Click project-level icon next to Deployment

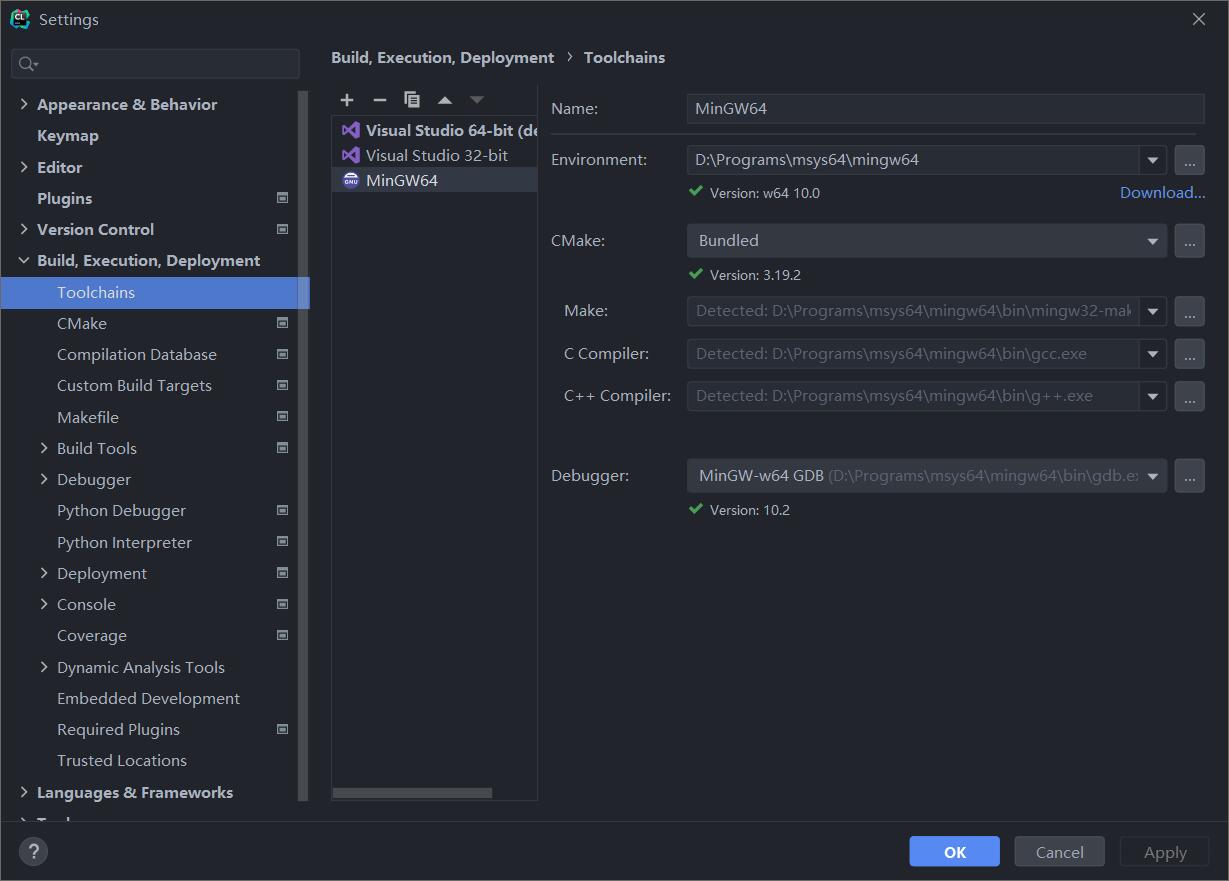[283, 573]
